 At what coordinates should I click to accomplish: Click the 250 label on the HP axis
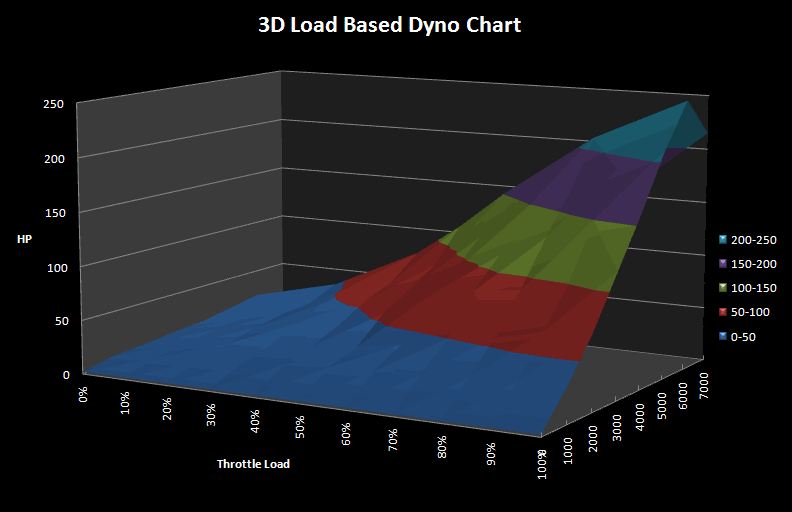[x=54, y=104]
